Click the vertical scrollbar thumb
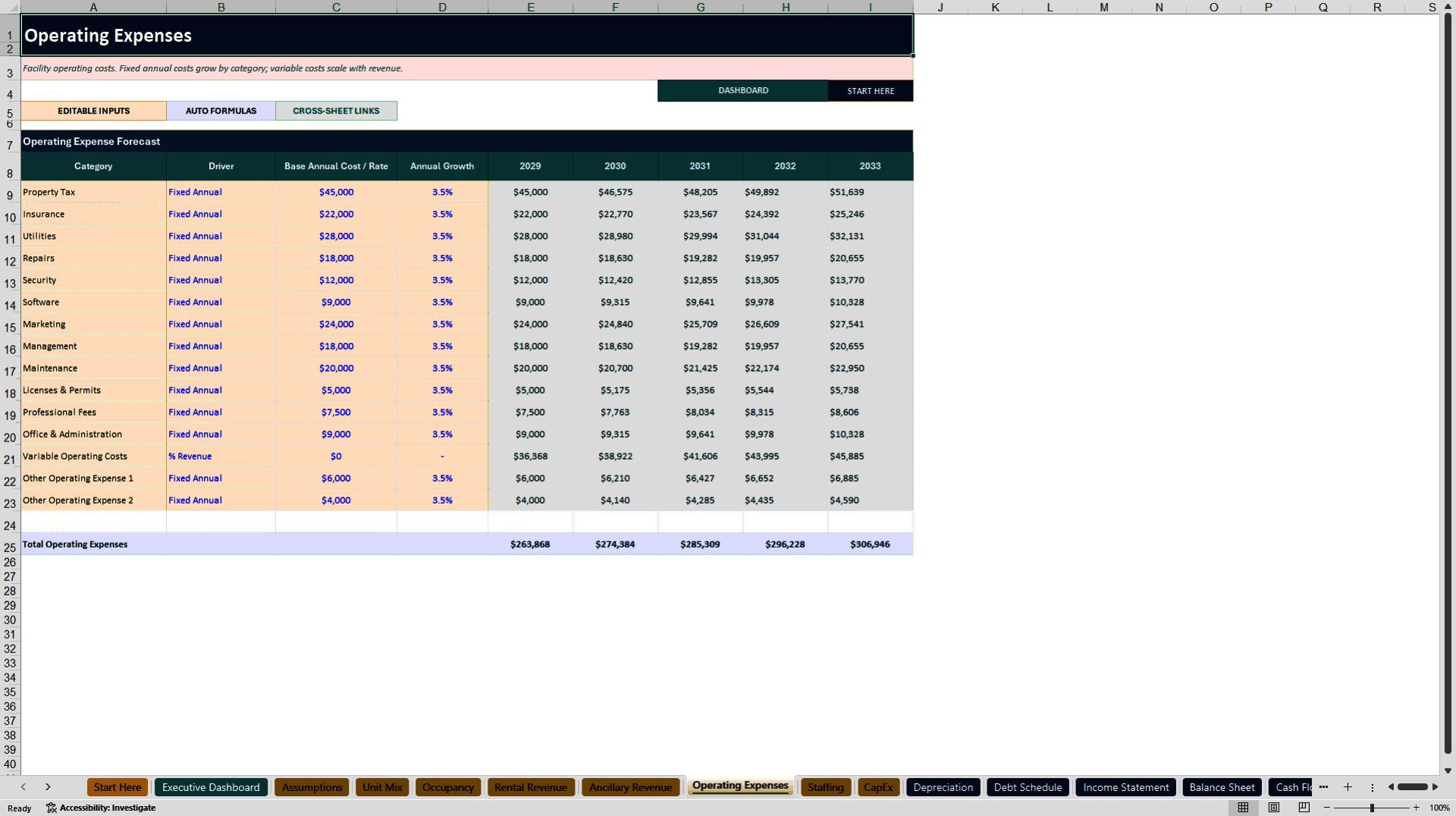Screen dimensions: 1456x816 pos(1448,383)
